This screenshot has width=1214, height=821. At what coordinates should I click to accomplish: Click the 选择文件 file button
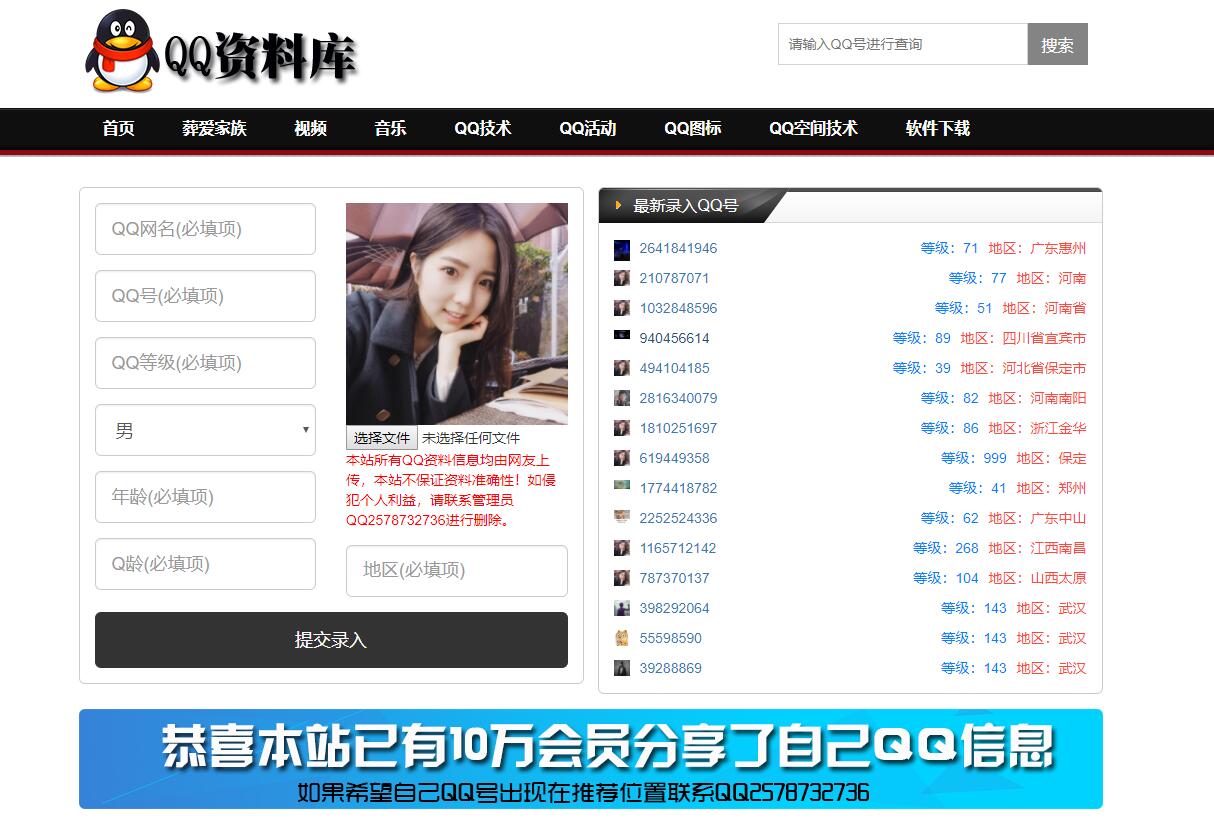tap(382, 438)
